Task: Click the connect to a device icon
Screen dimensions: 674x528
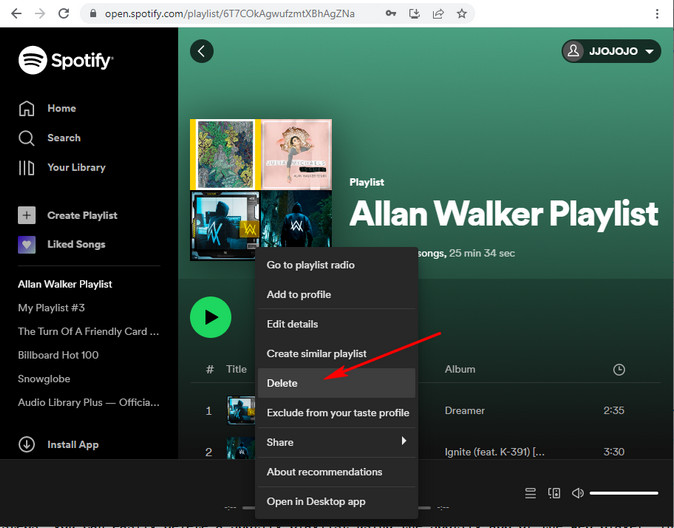Action: pyautogui.click(x=554, y=493)
